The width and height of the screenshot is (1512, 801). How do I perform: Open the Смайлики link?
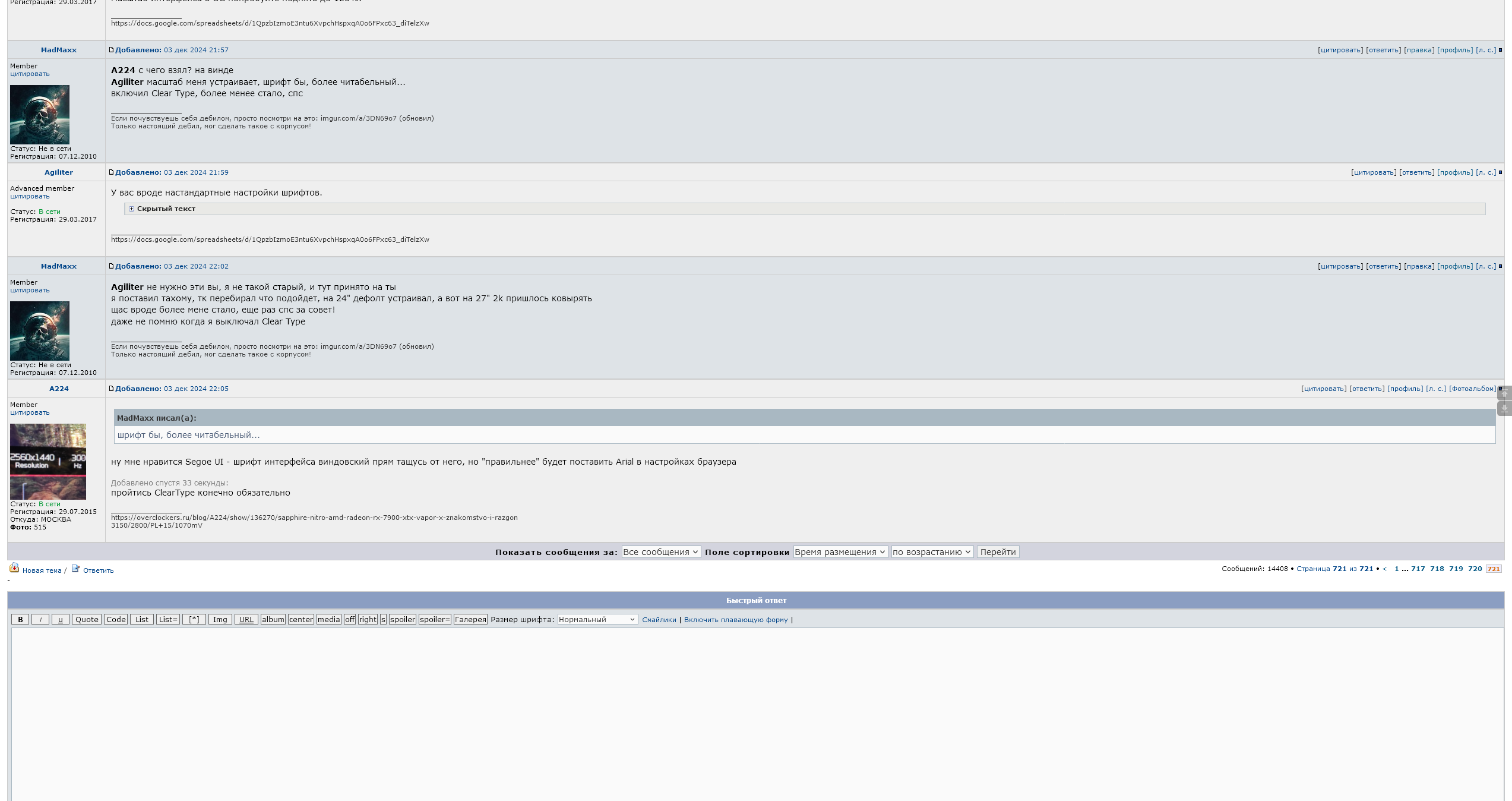(x=659, y=620)
